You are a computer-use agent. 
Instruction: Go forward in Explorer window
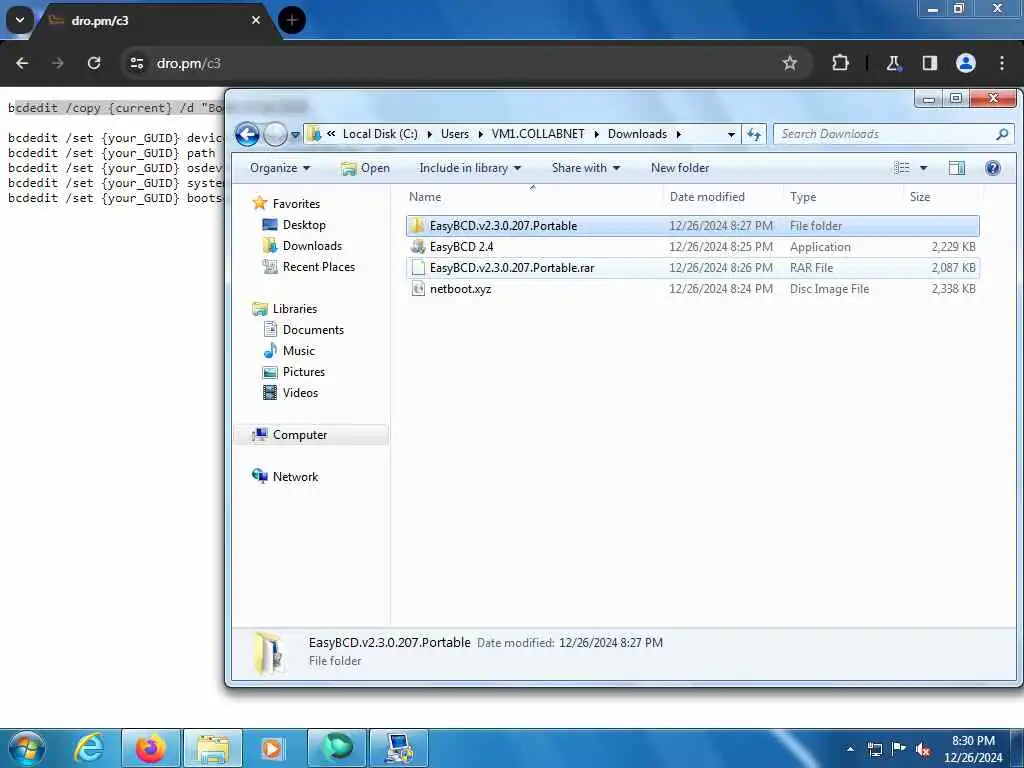point(275,135)
